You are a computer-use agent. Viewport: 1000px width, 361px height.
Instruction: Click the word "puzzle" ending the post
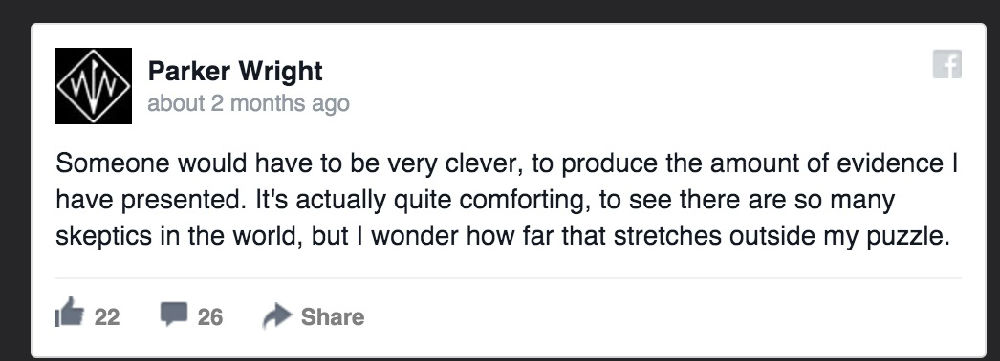[x=908, y=238]
